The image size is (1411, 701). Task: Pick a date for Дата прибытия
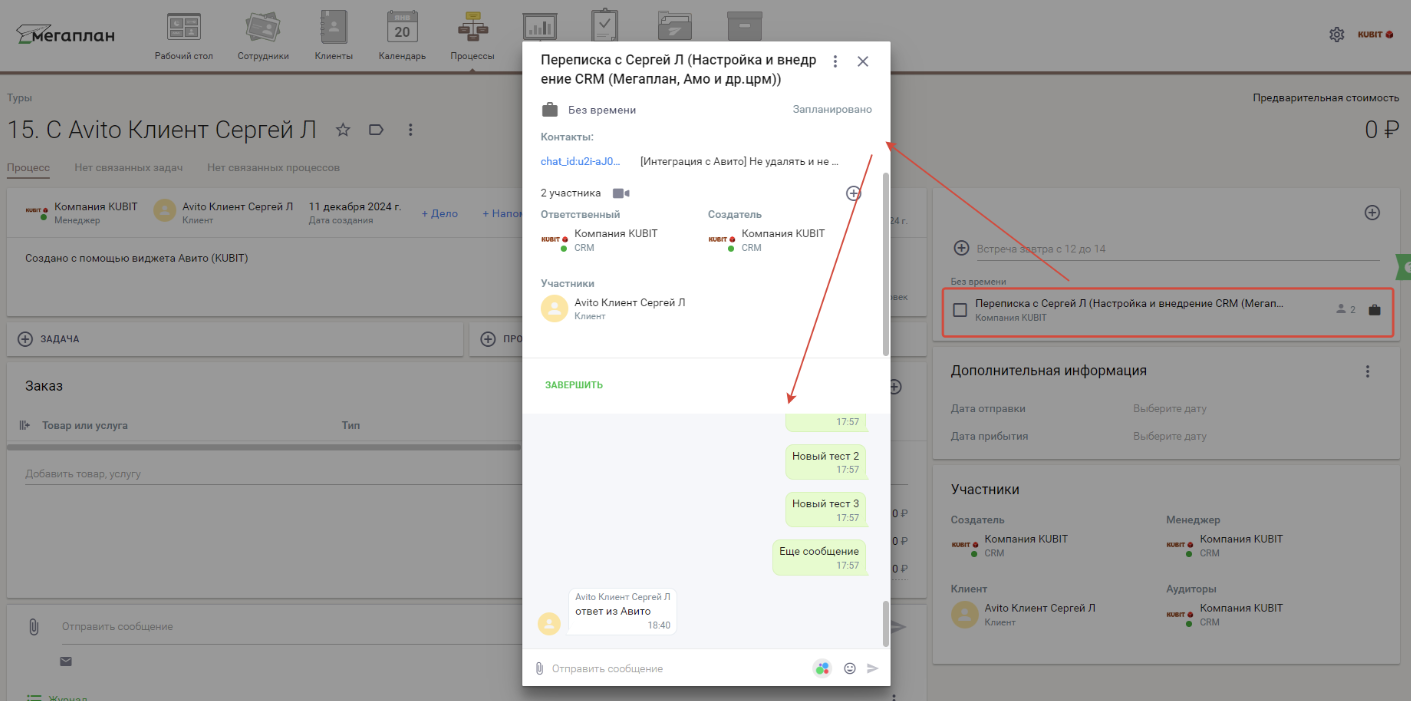coord(1170,437)
